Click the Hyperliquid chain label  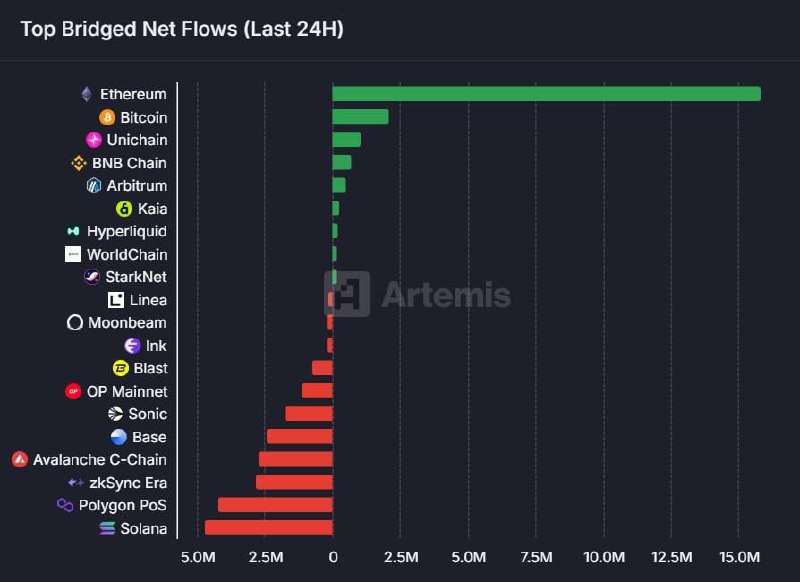point(127,232)
